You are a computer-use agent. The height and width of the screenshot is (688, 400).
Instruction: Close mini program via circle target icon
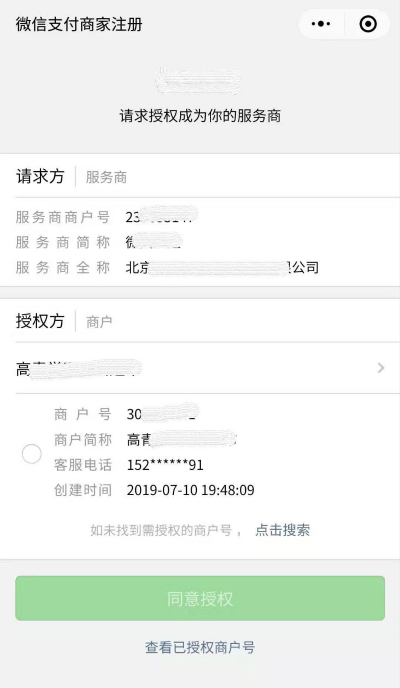coord(368,24)
